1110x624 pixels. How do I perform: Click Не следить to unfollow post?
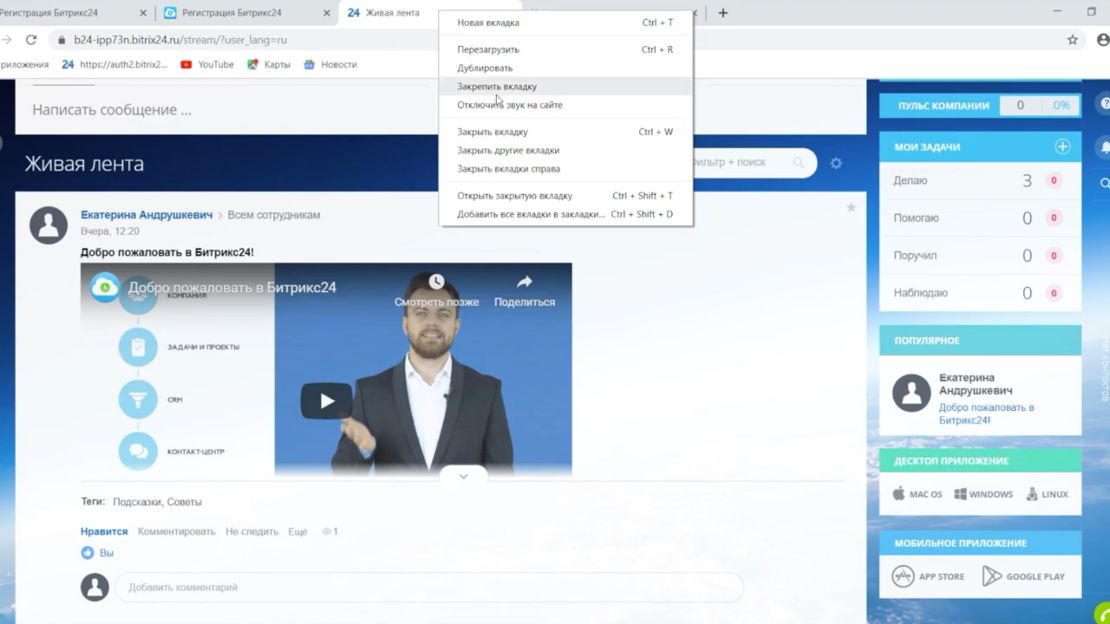252,531
